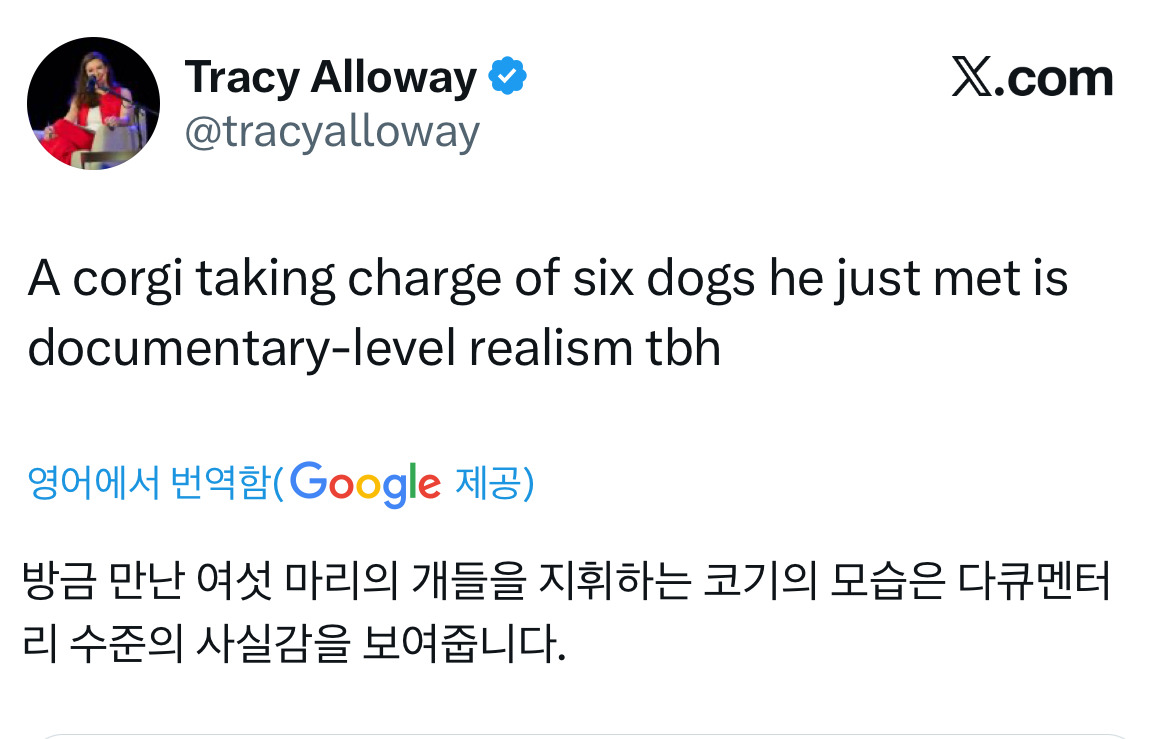The width and height of the screenshot is (1170, 739).
Task: Open the @tracyalloway handle link
Action: point(332,132)
